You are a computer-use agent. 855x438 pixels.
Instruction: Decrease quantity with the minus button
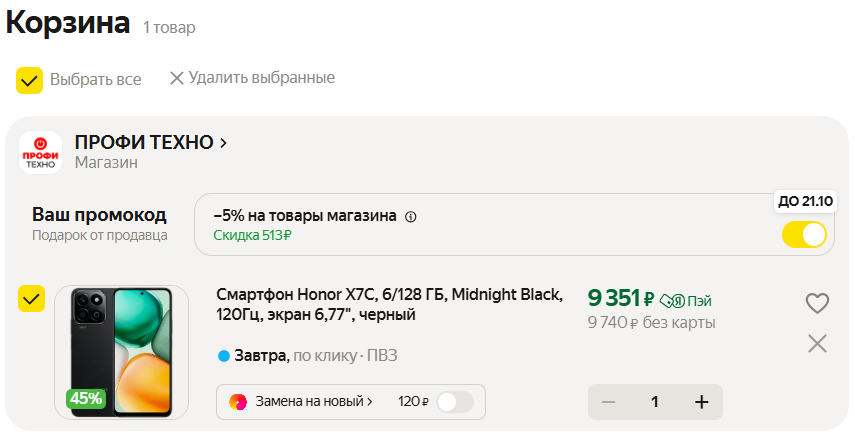pos(608,402)
